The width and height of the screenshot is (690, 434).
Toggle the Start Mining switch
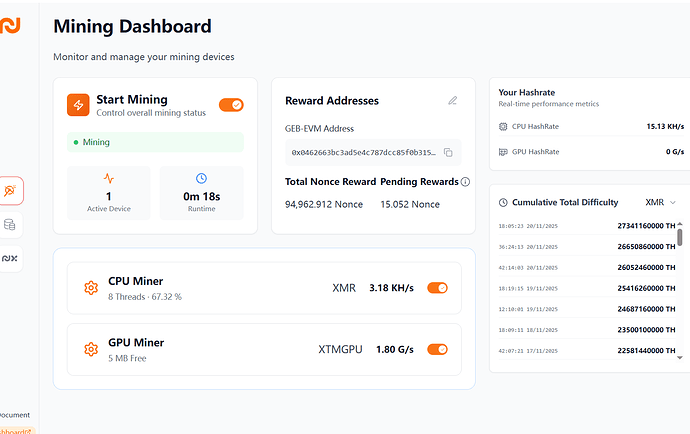click(x=231, y=105)
